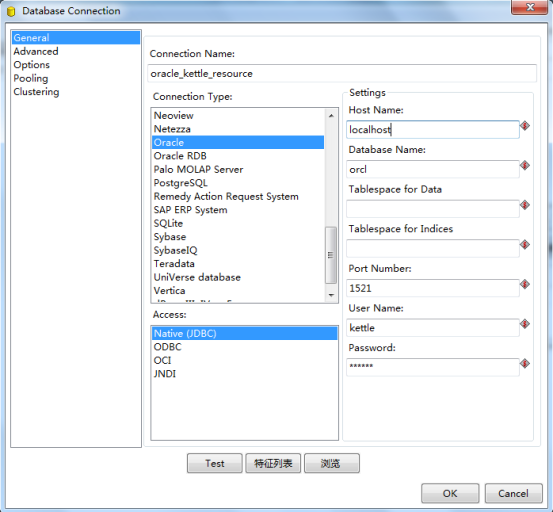Click variable icon next to Tablespace for Data
The image size is (553, 512).
click(525, 205)
